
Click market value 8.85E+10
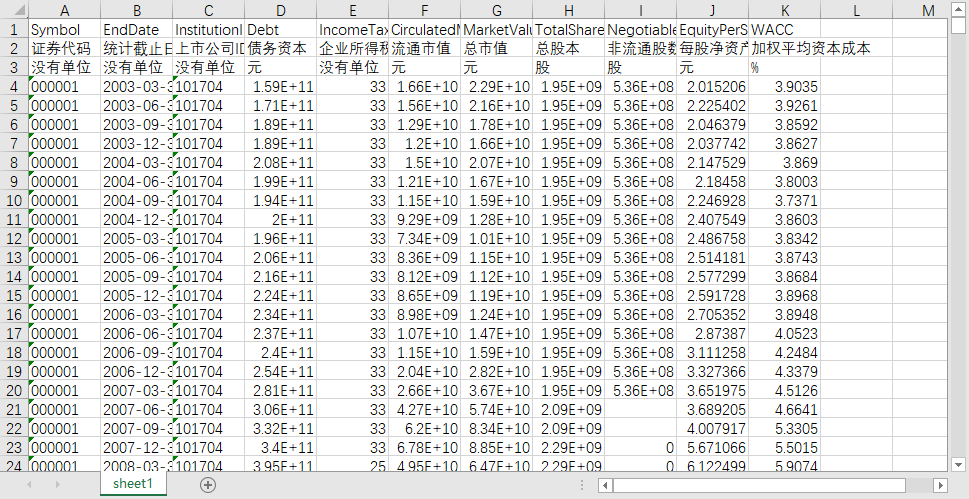click(497, 447)
